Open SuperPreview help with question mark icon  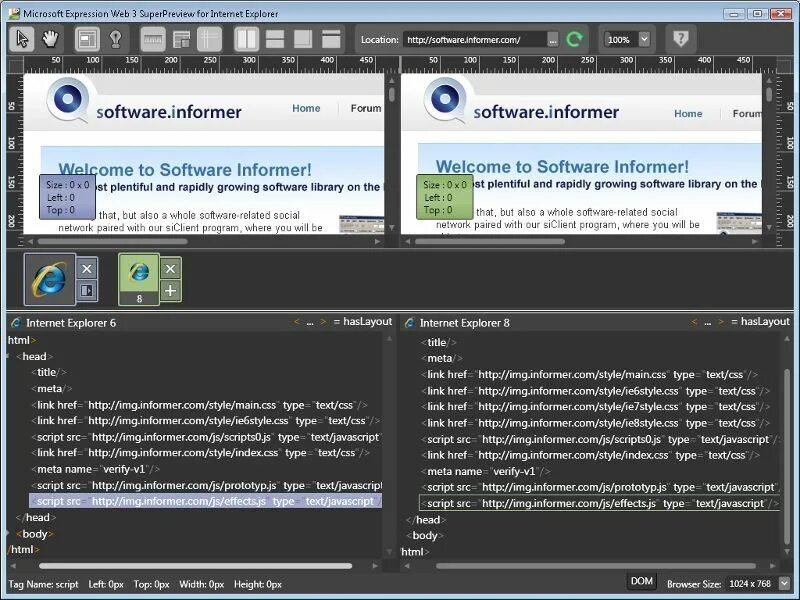(x=681, y=39)
